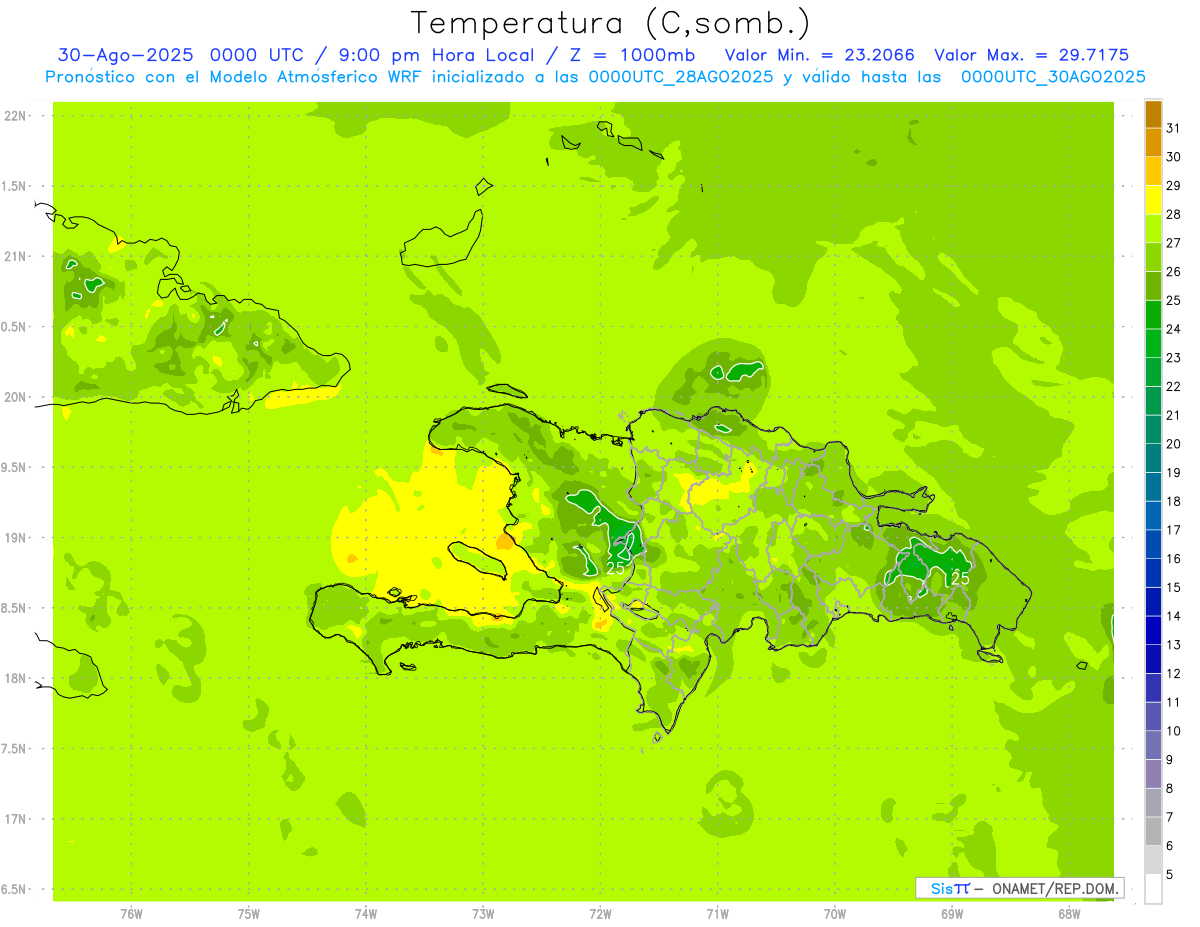Click the legend value 20

[1173, 444]
